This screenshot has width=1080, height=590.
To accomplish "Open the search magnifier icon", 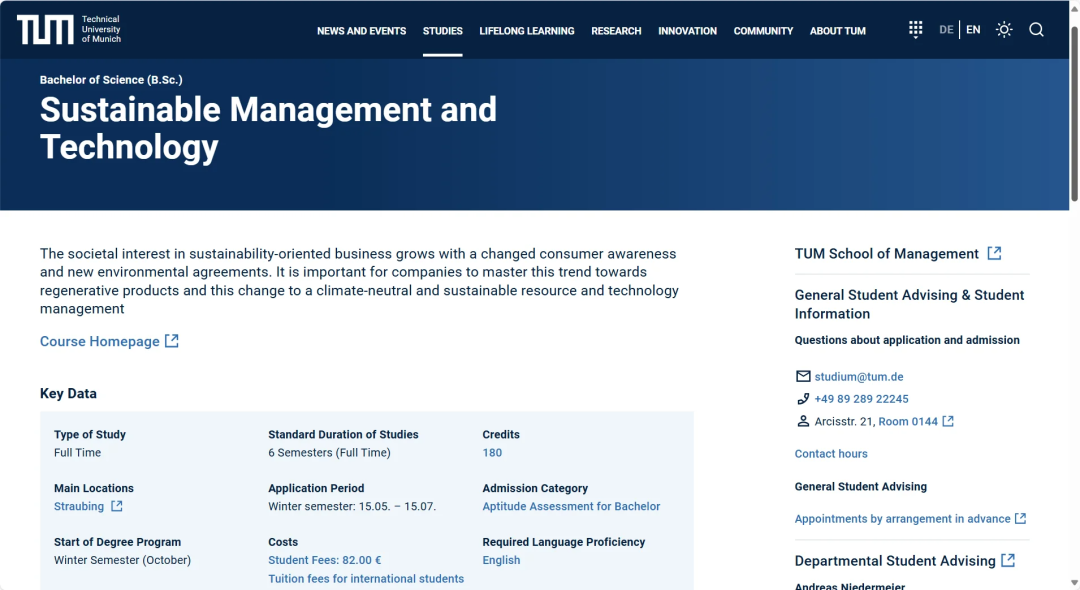I will [1037, 30].
